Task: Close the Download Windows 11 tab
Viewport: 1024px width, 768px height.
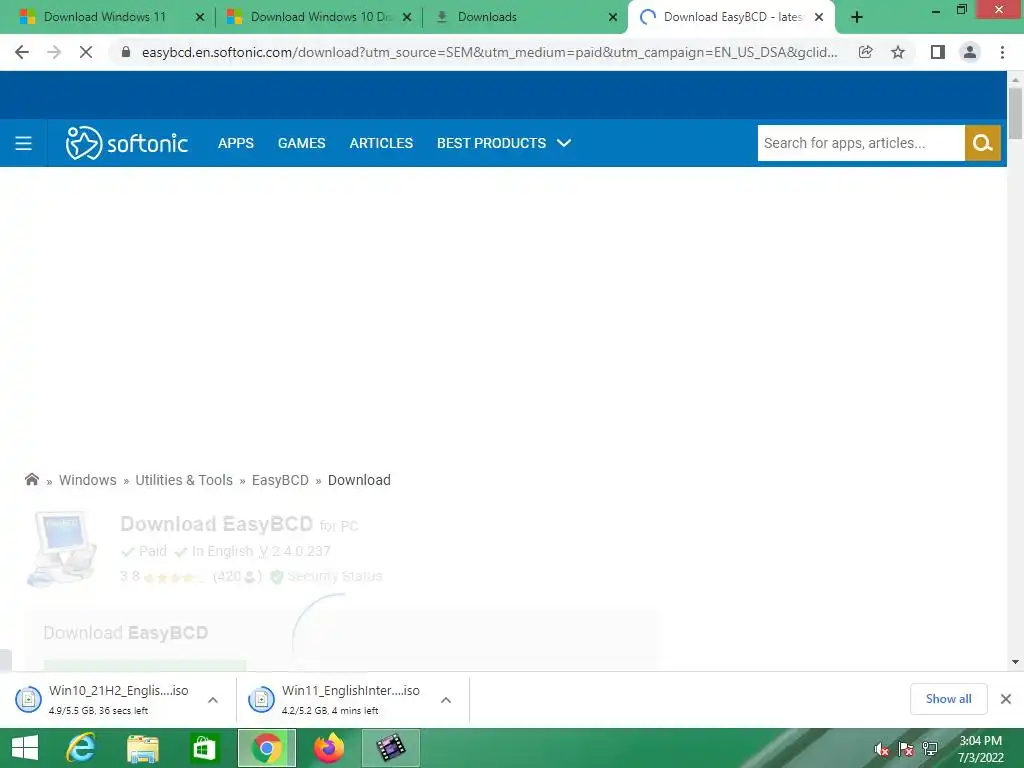Action: [200, 17]
